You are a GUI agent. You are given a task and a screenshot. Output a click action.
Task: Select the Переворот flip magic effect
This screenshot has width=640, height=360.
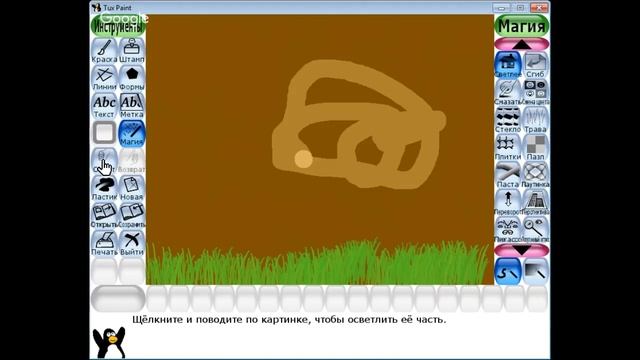click(508, 202)
